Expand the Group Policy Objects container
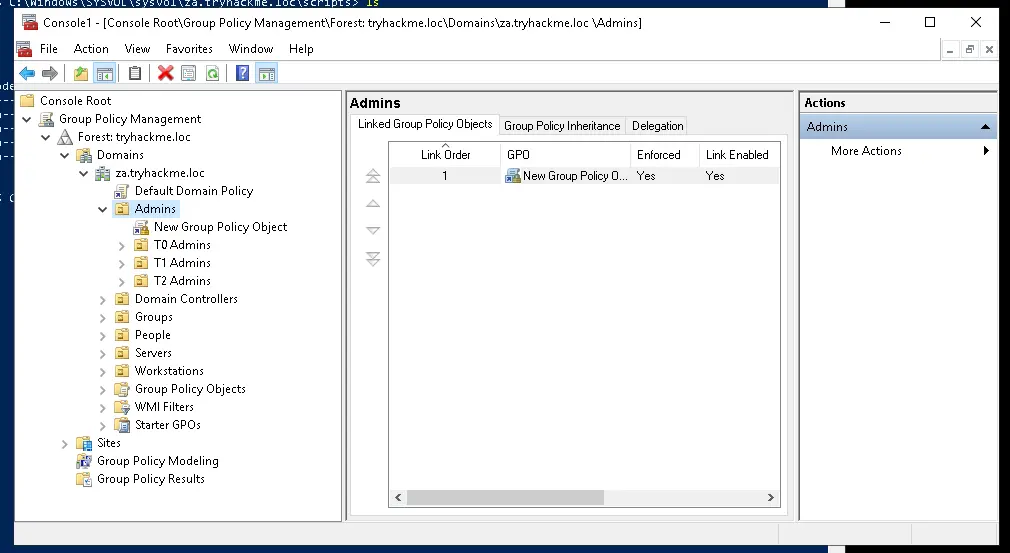Screen dimensions: 1010x553 [x=102, y=389]
